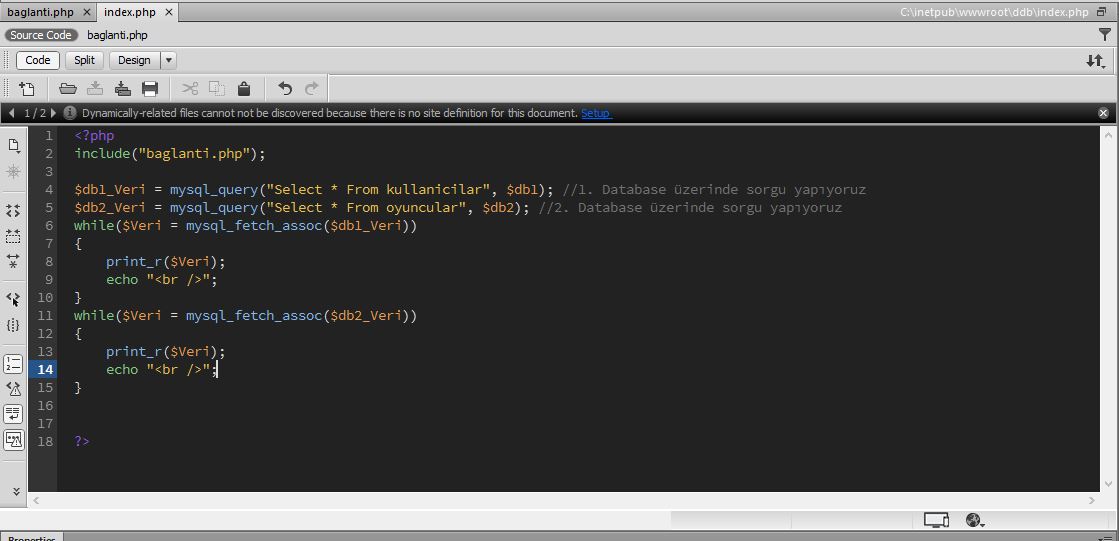Click 'Select * From oyuncular' string
Image resolution: width=1119 pixels, height=541 pixels.
(366, 208)
